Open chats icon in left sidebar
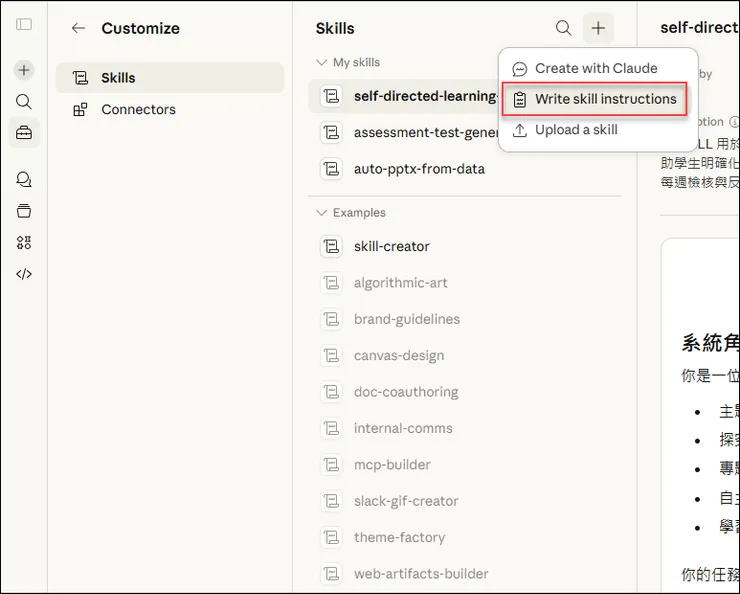740x594 pixels. [24, 179]
